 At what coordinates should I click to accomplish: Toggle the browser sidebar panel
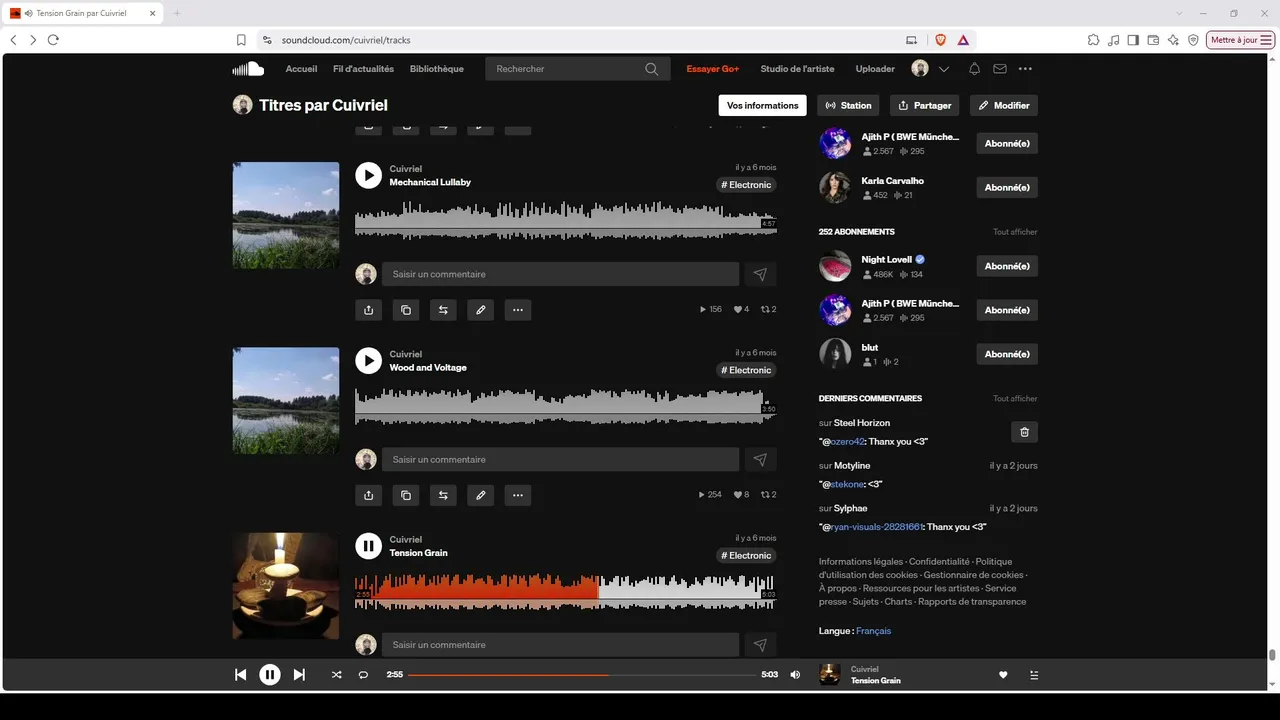coord(1133,40)
